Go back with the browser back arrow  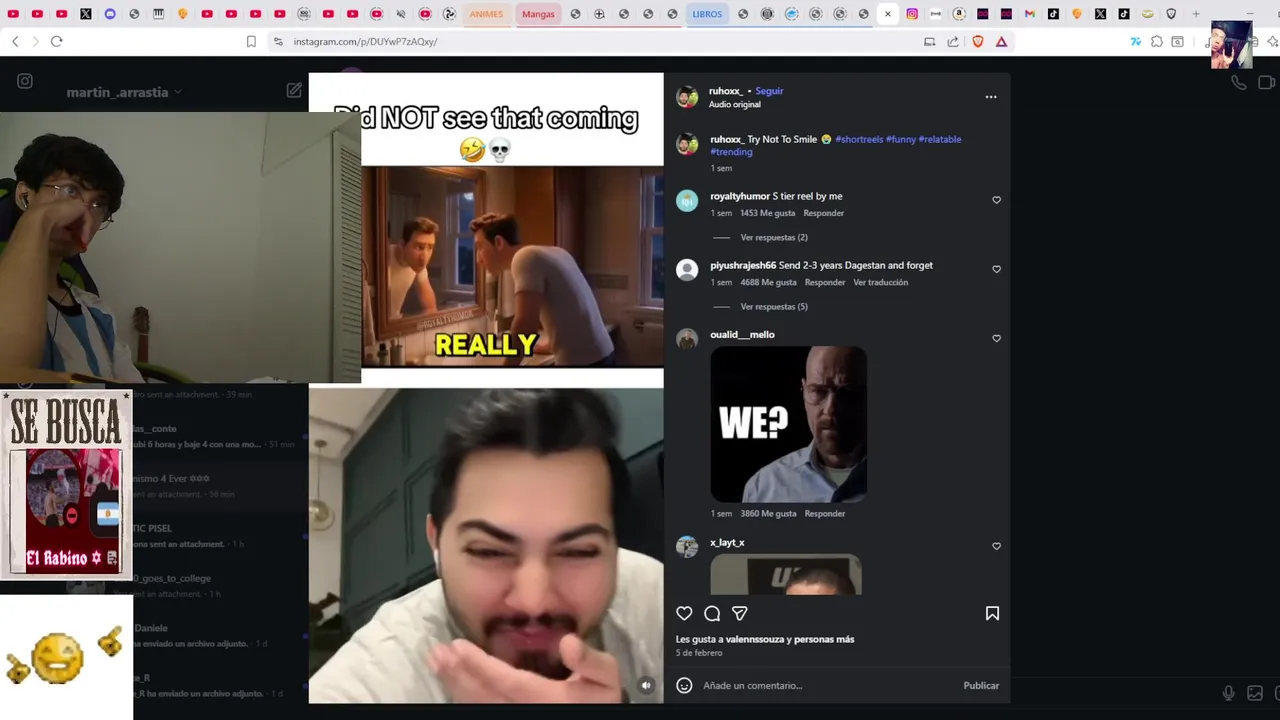15,41
